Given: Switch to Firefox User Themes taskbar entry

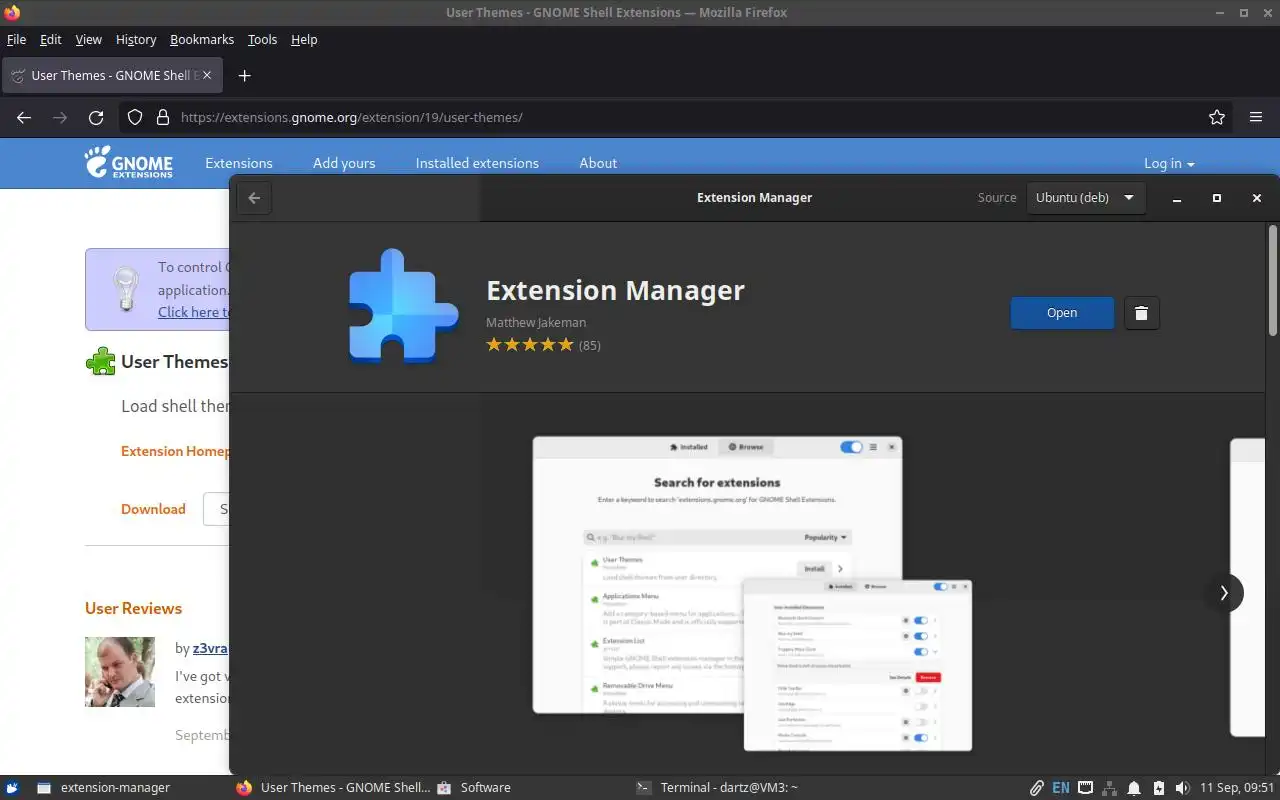Looking at the screenshot, I should [335, 787].
